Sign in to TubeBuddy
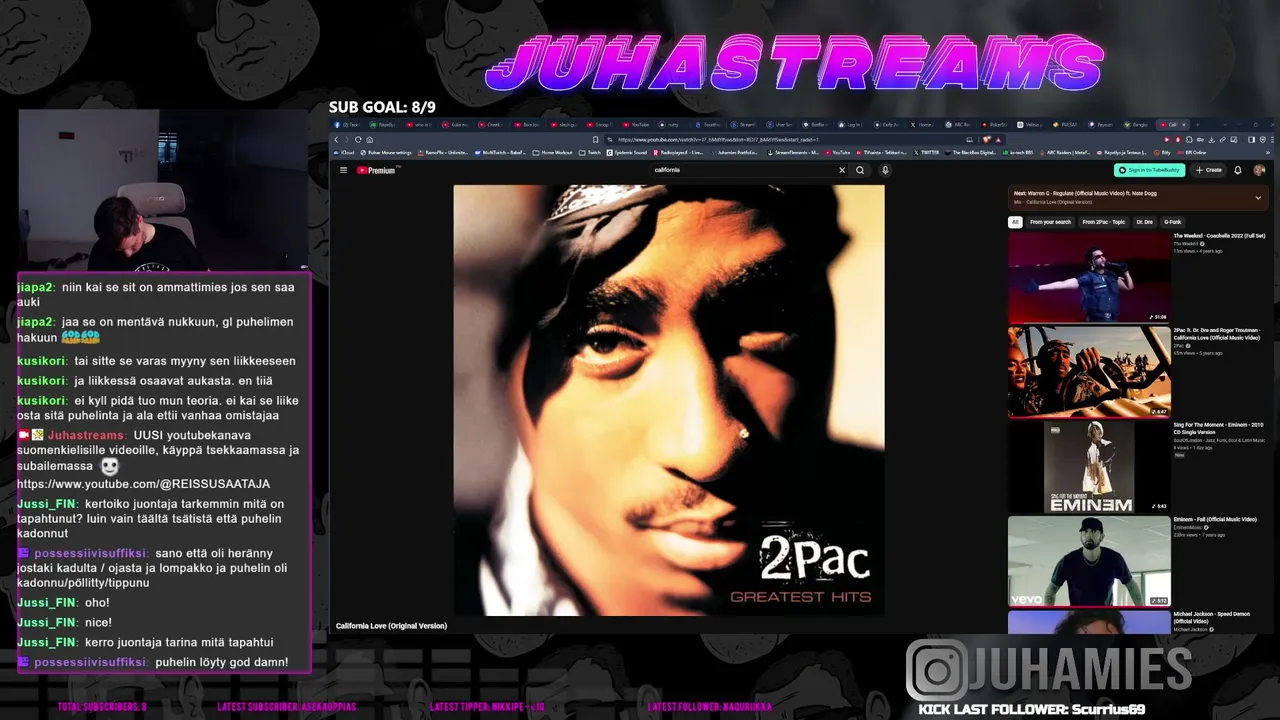This screenshot has height=720, width=1280. [x=1150, y=170]
